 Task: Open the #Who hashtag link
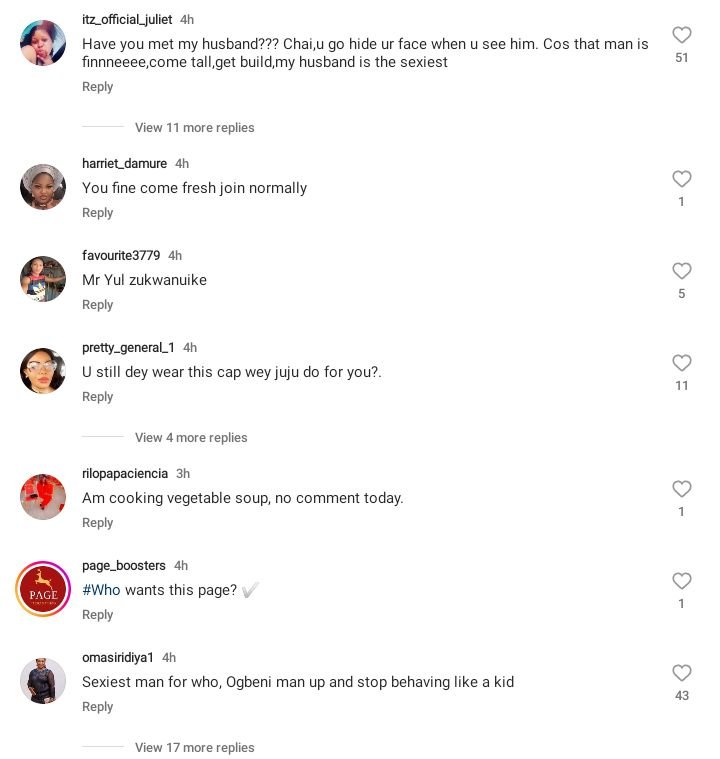click(101, 590)
